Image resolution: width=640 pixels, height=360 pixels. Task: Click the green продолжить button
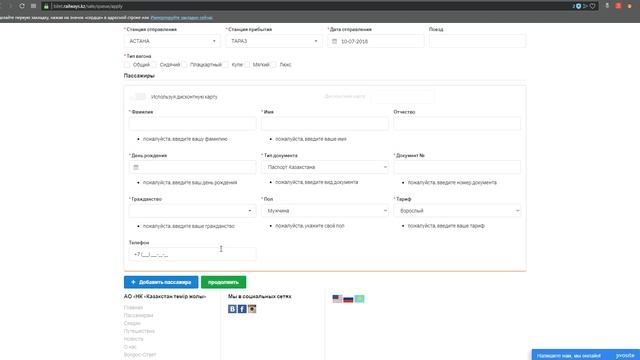pos(223,282)
